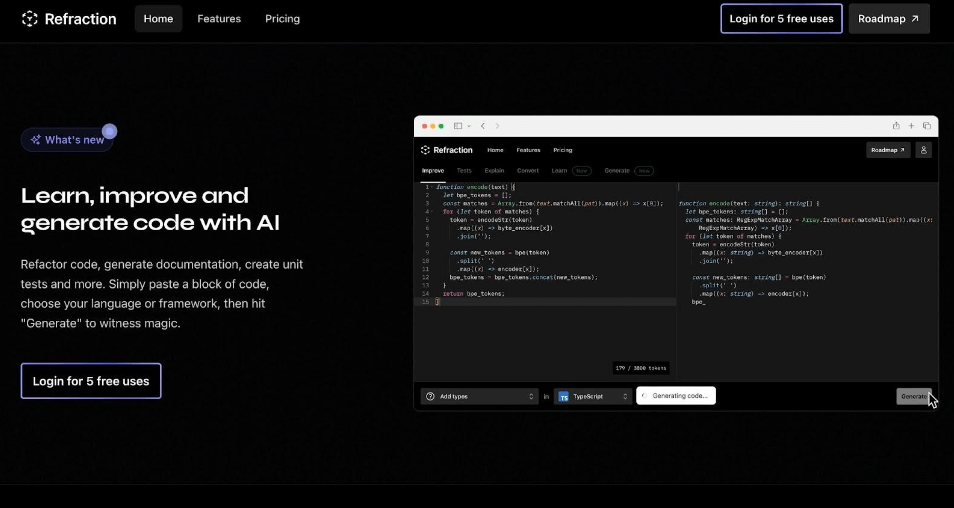This screenshot has width=954, height=508.
Task: Click the Roadmap button inside the demo window
Action: tap(888, 150)
